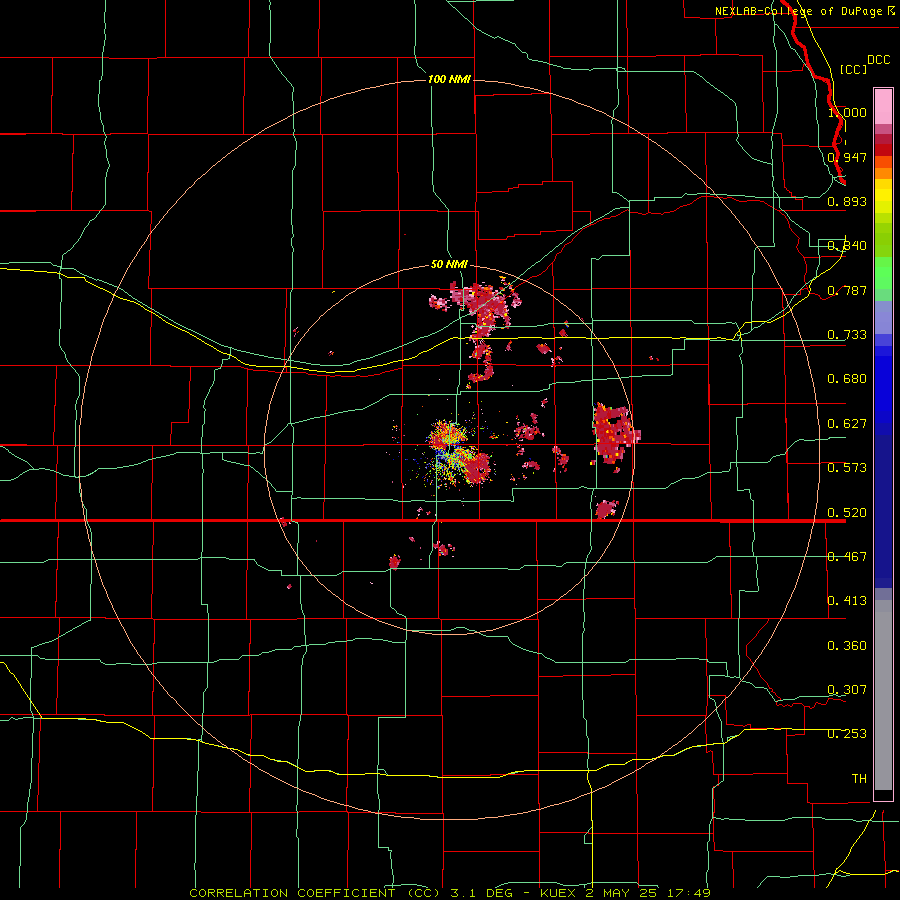900x900 pixels.
Task: Select the DCC label above the legend
Action: pyautogui.click(x=879, y=60)
